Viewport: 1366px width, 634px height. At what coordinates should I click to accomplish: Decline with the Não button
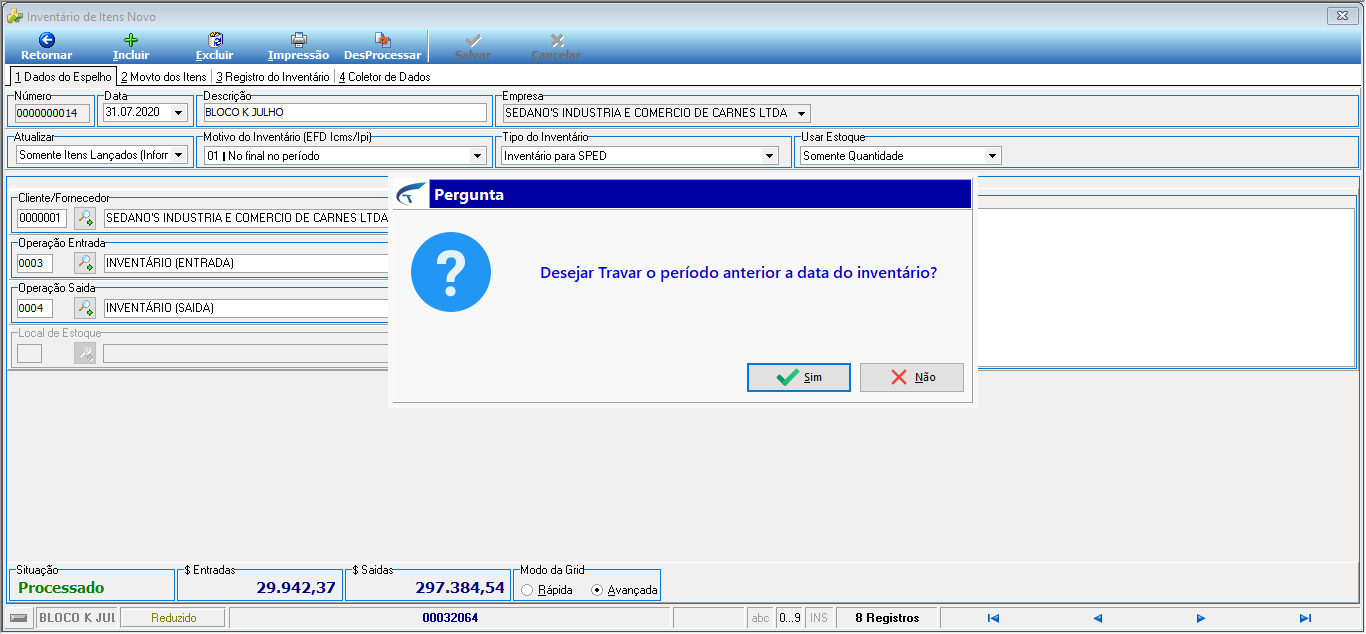(912, 377)
